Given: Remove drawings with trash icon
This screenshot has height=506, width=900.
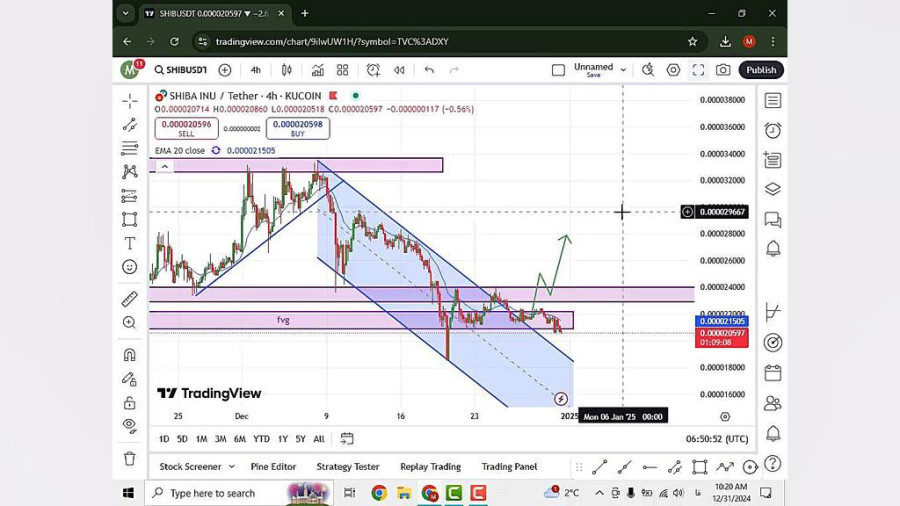Looking at the screenshot, I should [x=130, y=458].
